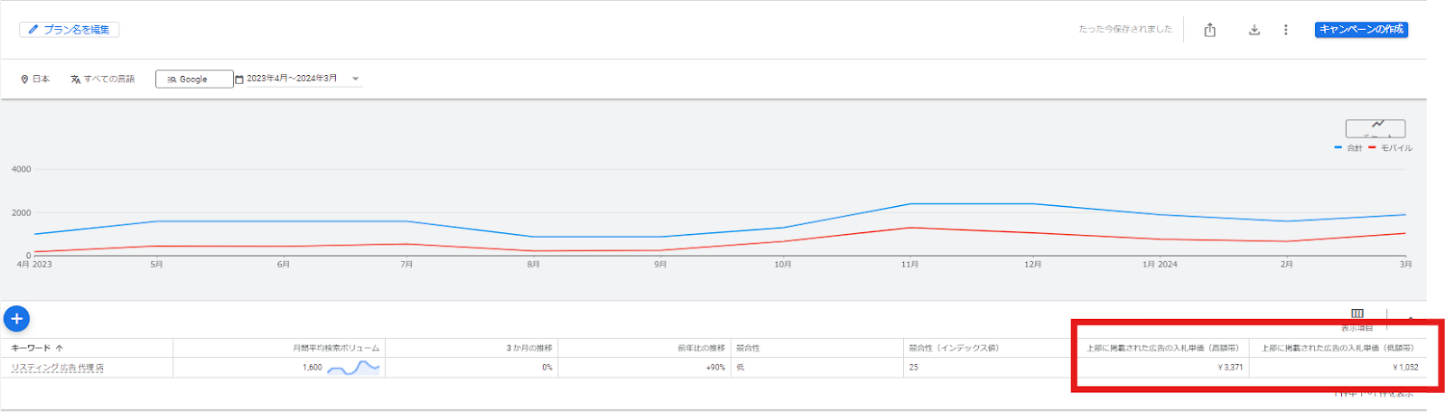Click the translate icon for すべての言語
The height and width of the screenshot is (412, 1445).
pyautogui.click(x=75, y=79)
